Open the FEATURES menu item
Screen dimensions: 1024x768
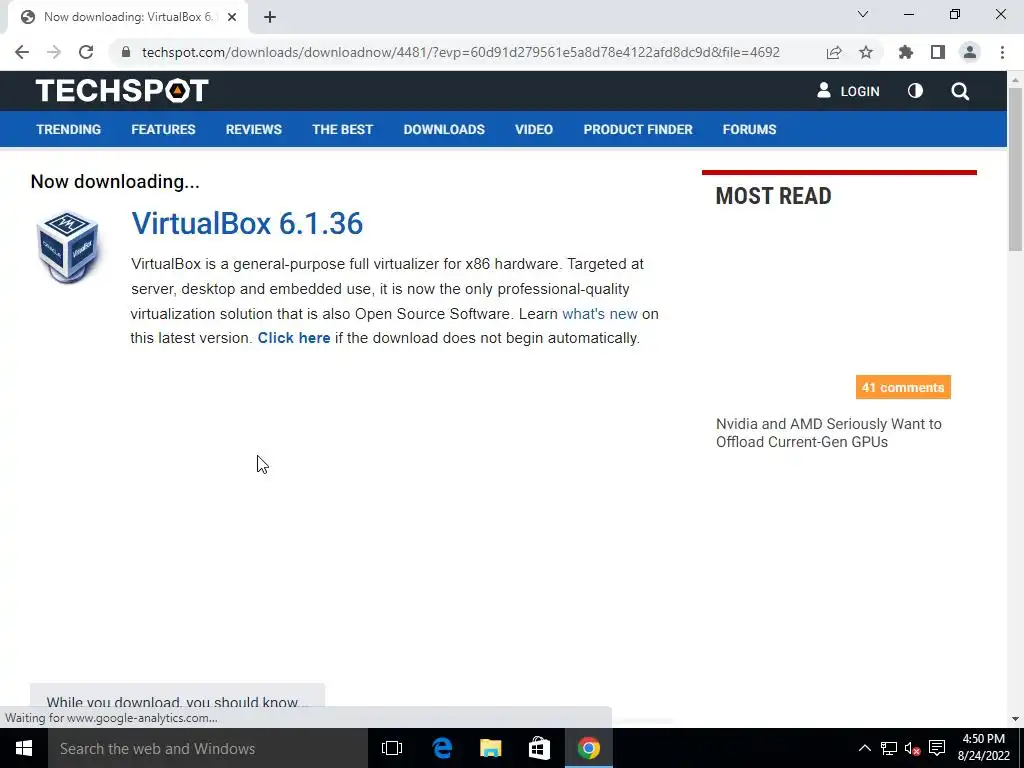click(163, 129)
